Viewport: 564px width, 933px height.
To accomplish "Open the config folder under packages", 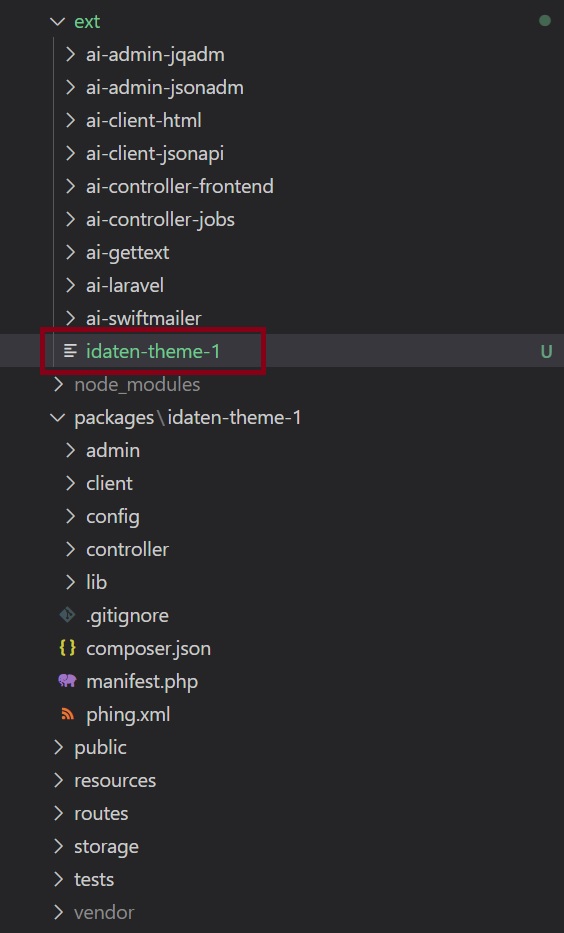I will (x=112, y=516).
